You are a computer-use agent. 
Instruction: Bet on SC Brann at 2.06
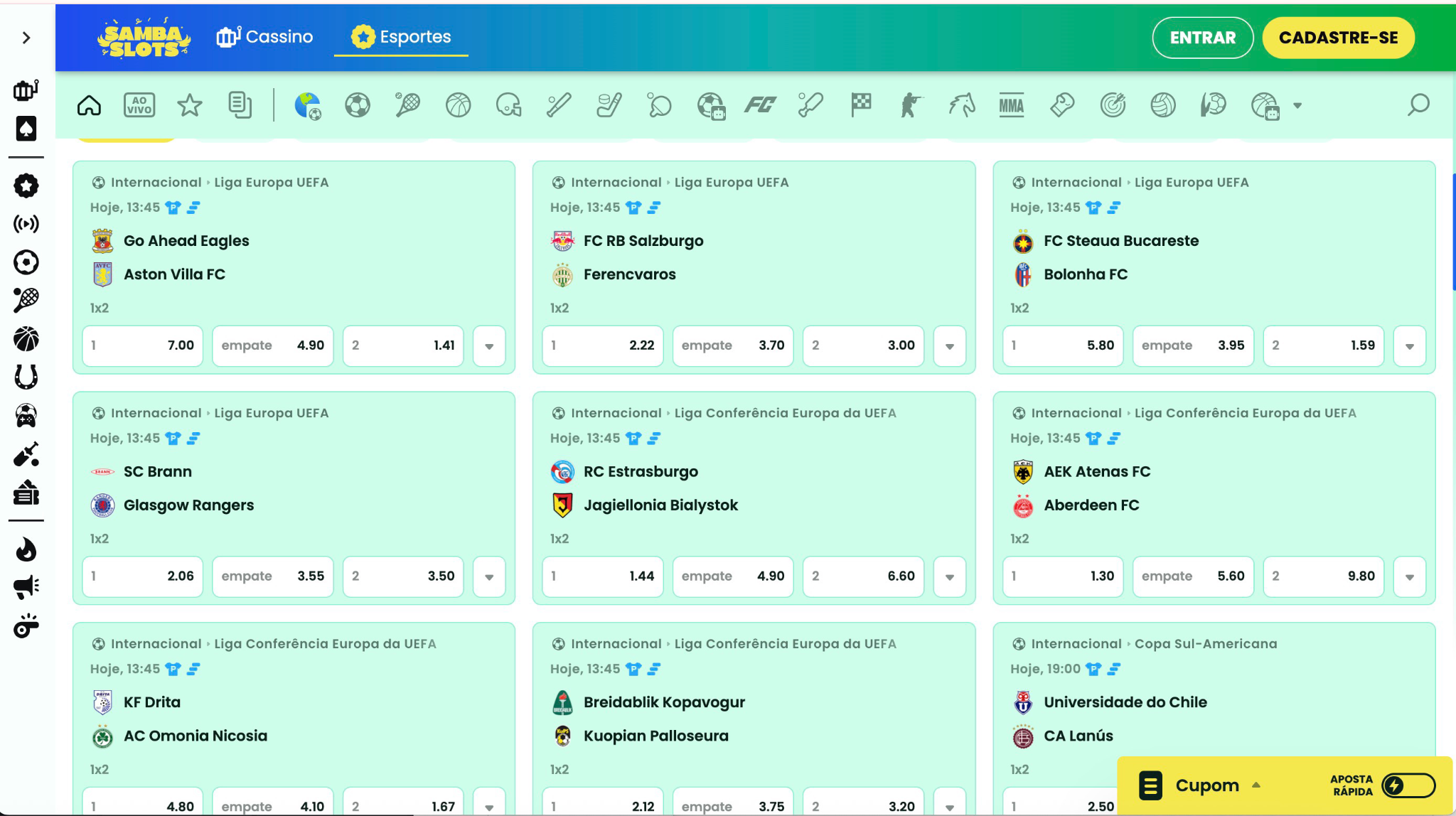[142, 576]
